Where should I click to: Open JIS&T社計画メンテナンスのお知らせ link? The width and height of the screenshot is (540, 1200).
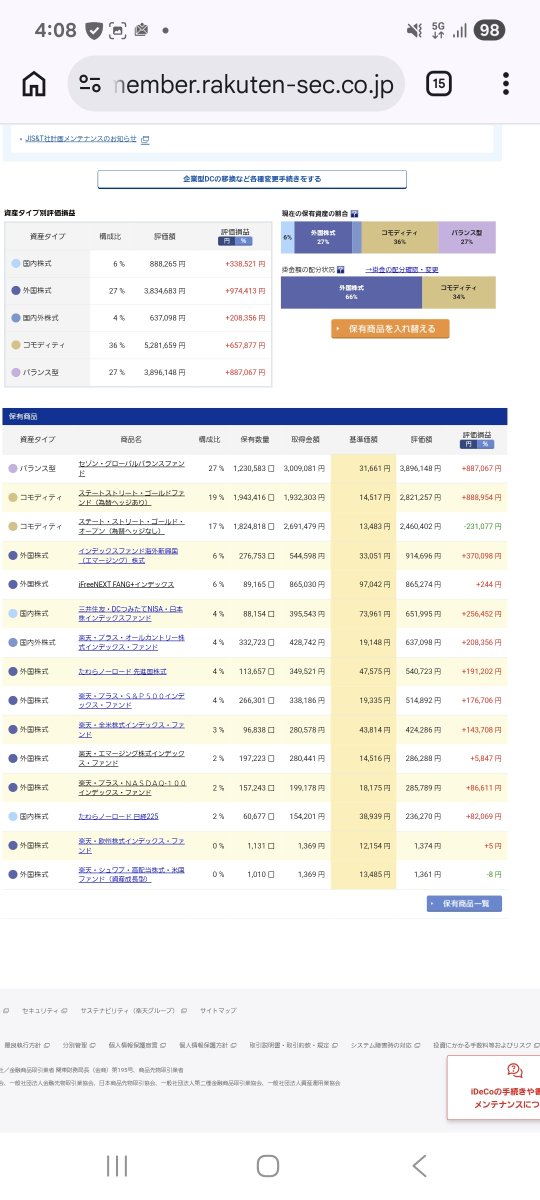click(81, 139)
